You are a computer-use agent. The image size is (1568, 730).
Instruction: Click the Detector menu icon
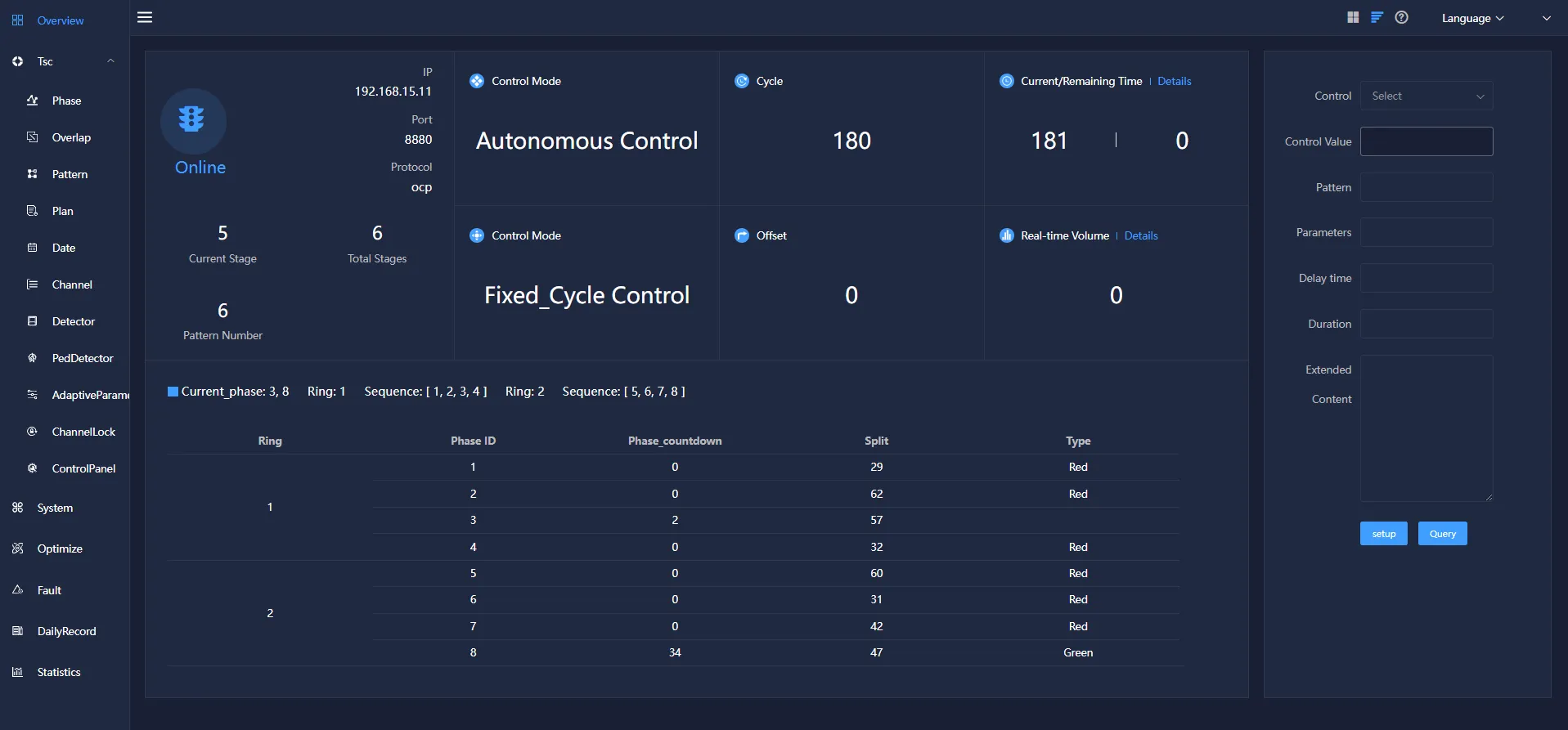(x=33, y=321)
